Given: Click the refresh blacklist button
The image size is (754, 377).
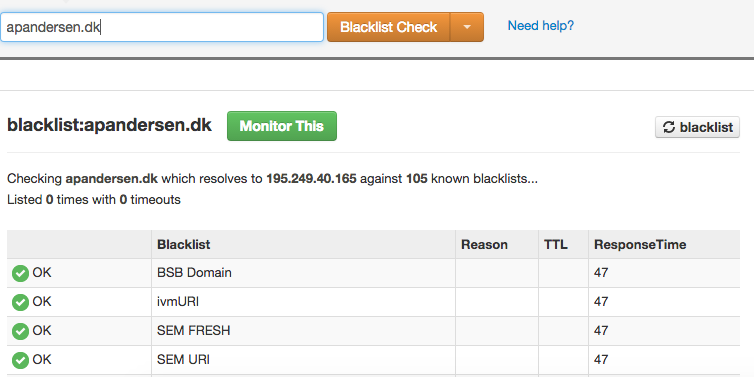Looking at the screenshot, I should (x=697, y=127).
